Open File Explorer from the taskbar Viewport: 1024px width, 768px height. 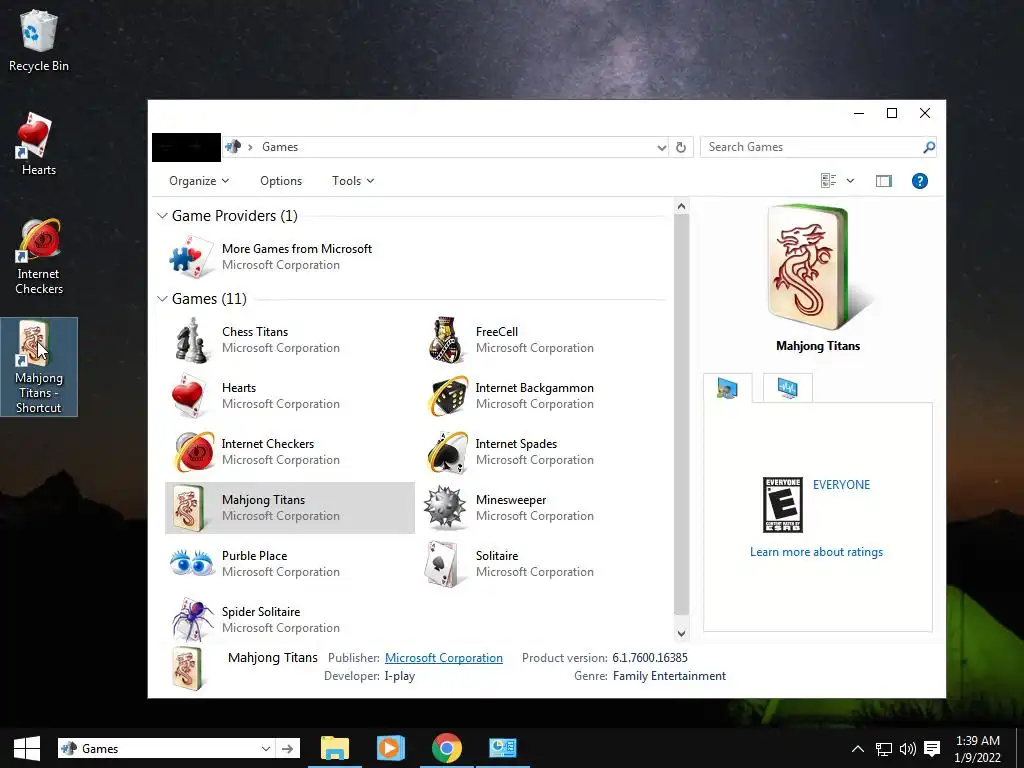coord(335,748)
